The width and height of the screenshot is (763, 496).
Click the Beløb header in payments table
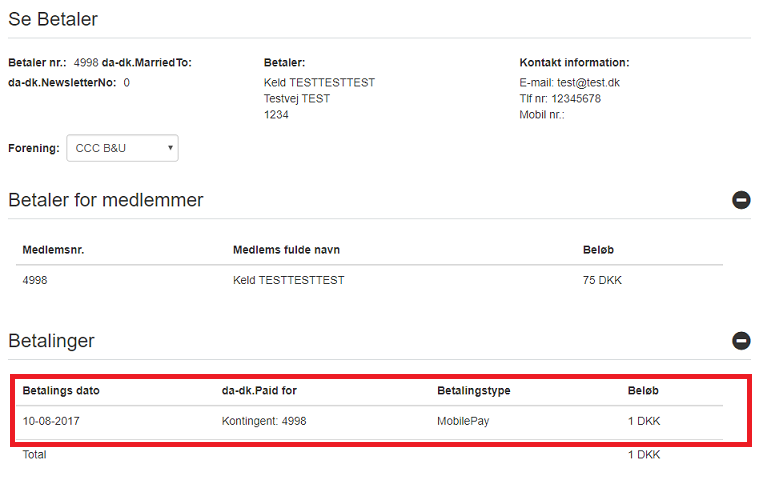pyautogui.click(x=643, y=390)
